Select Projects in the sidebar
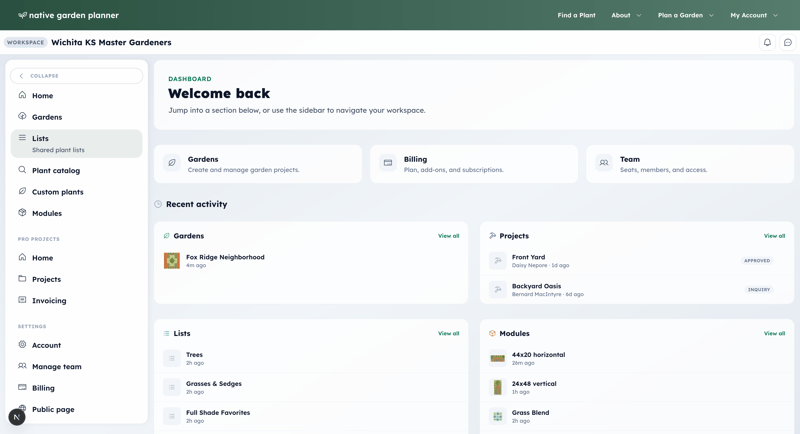Viewport: 800px width, 434px height. 46,279
